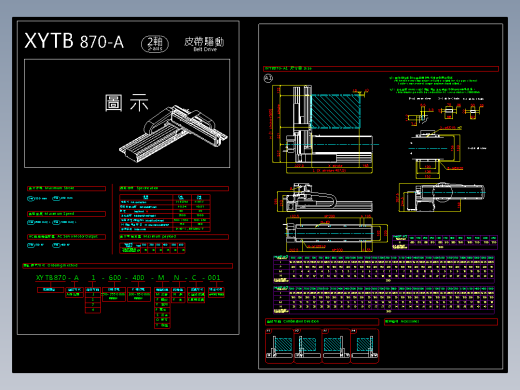
Task: Click the "XYTB 870-A" drawing title
Action: (x=74, y=41)
